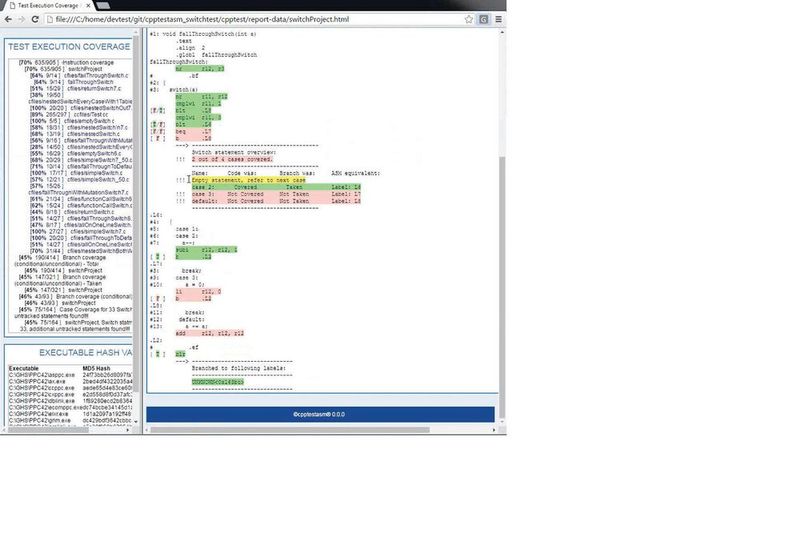
Task: Click the green case 2 Covered Taken row
Action: 276,187
